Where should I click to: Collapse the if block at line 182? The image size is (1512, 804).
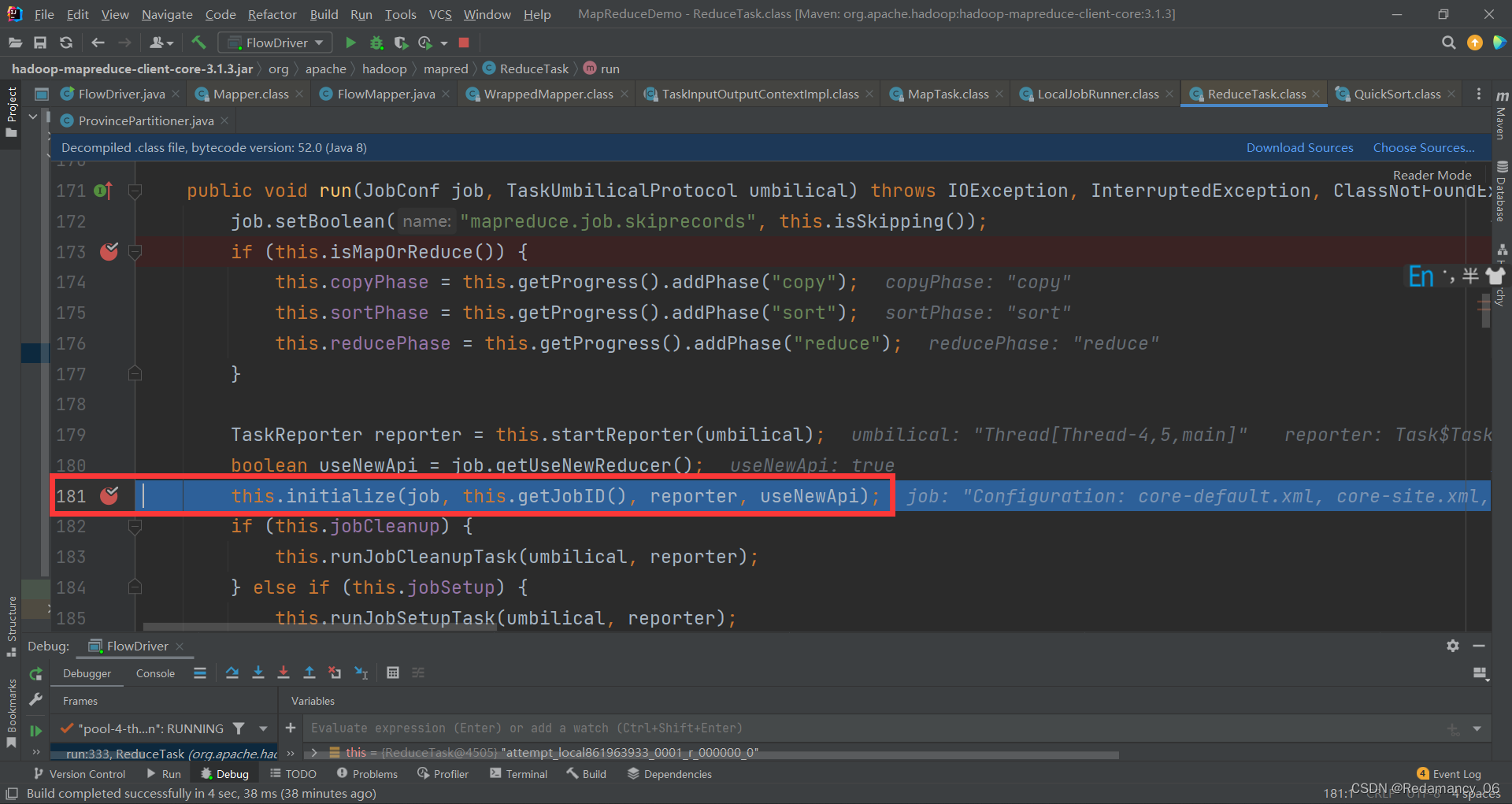tap(135, 526)
